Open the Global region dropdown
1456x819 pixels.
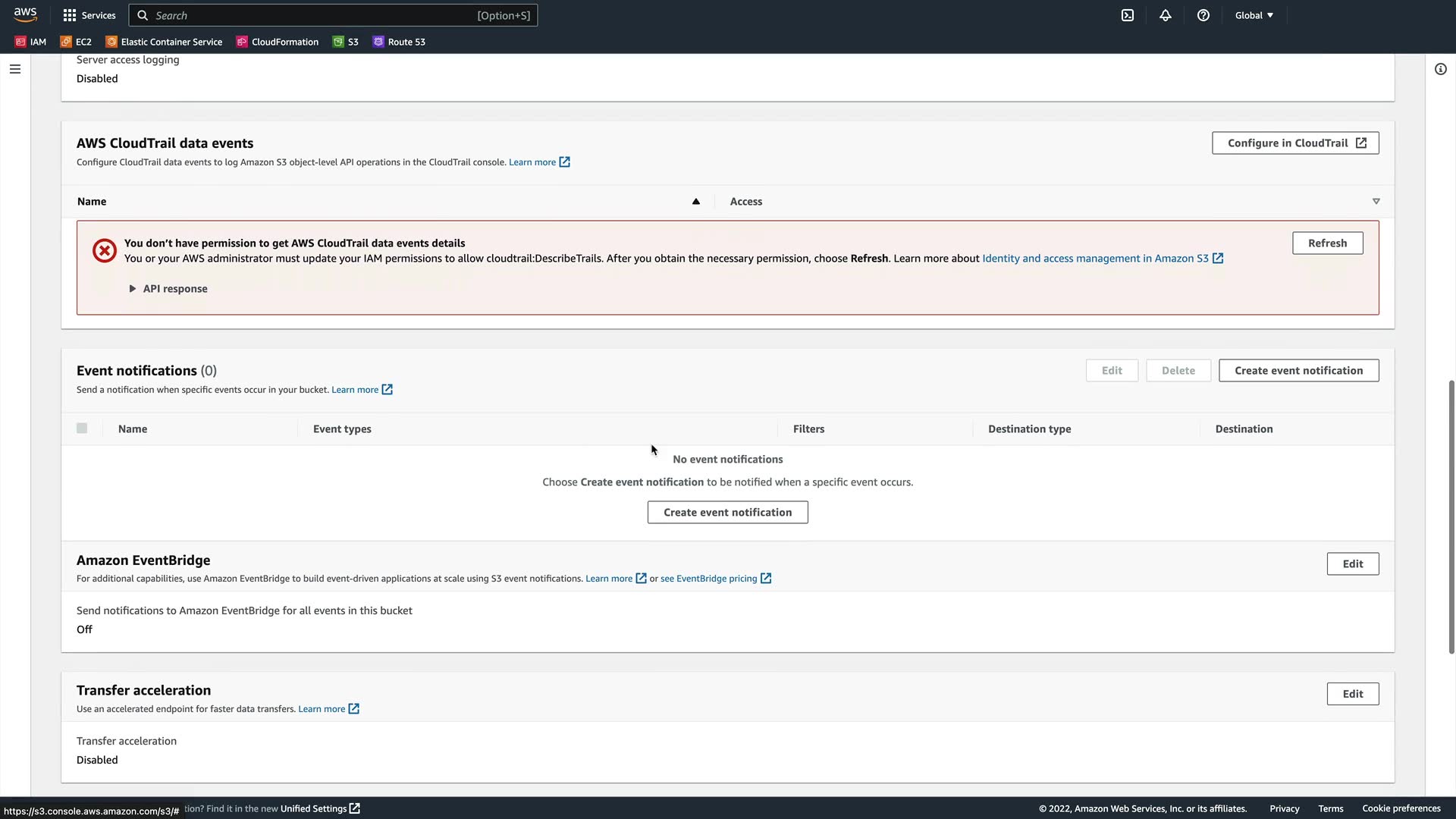pos(1254,15)
